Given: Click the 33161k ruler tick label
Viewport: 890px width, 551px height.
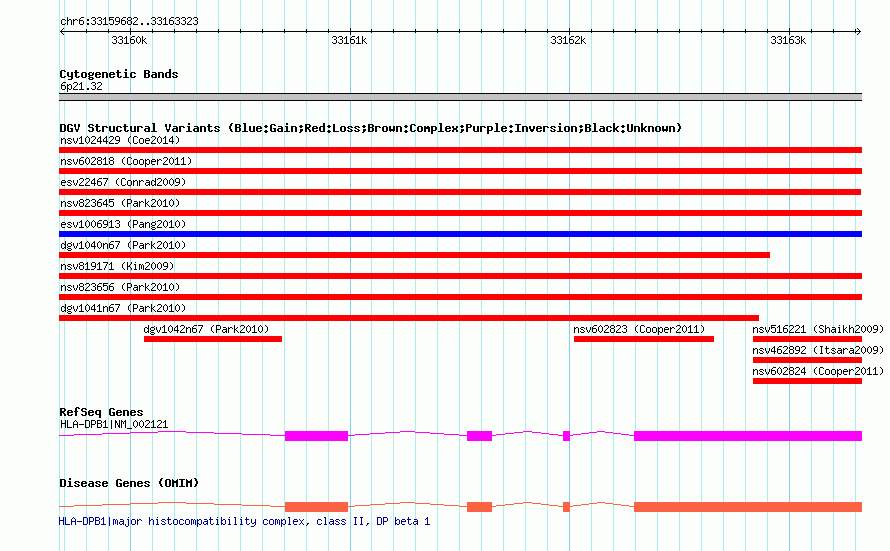Looking at the screenshot, I should point(349,40).
